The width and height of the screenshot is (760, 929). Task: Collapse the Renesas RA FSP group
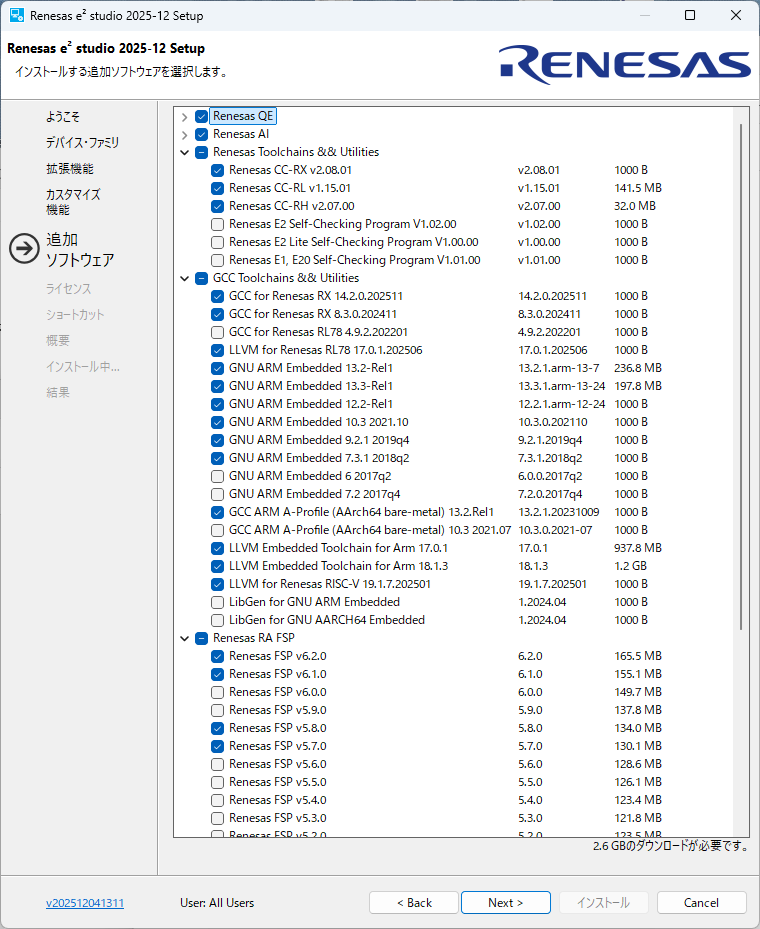(x=185, y=638)
